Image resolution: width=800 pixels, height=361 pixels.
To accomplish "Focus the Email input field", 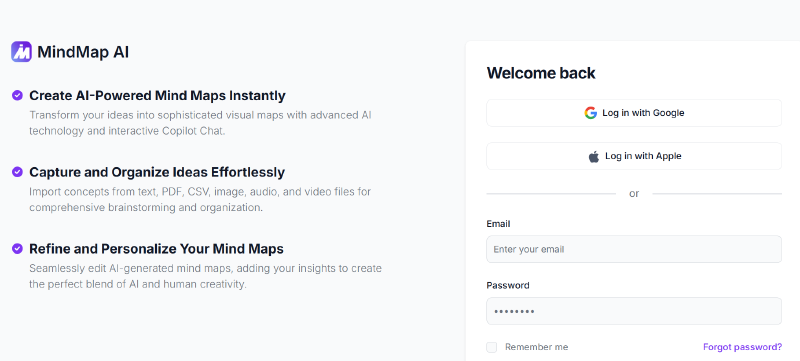I will (x=634, y=249).
